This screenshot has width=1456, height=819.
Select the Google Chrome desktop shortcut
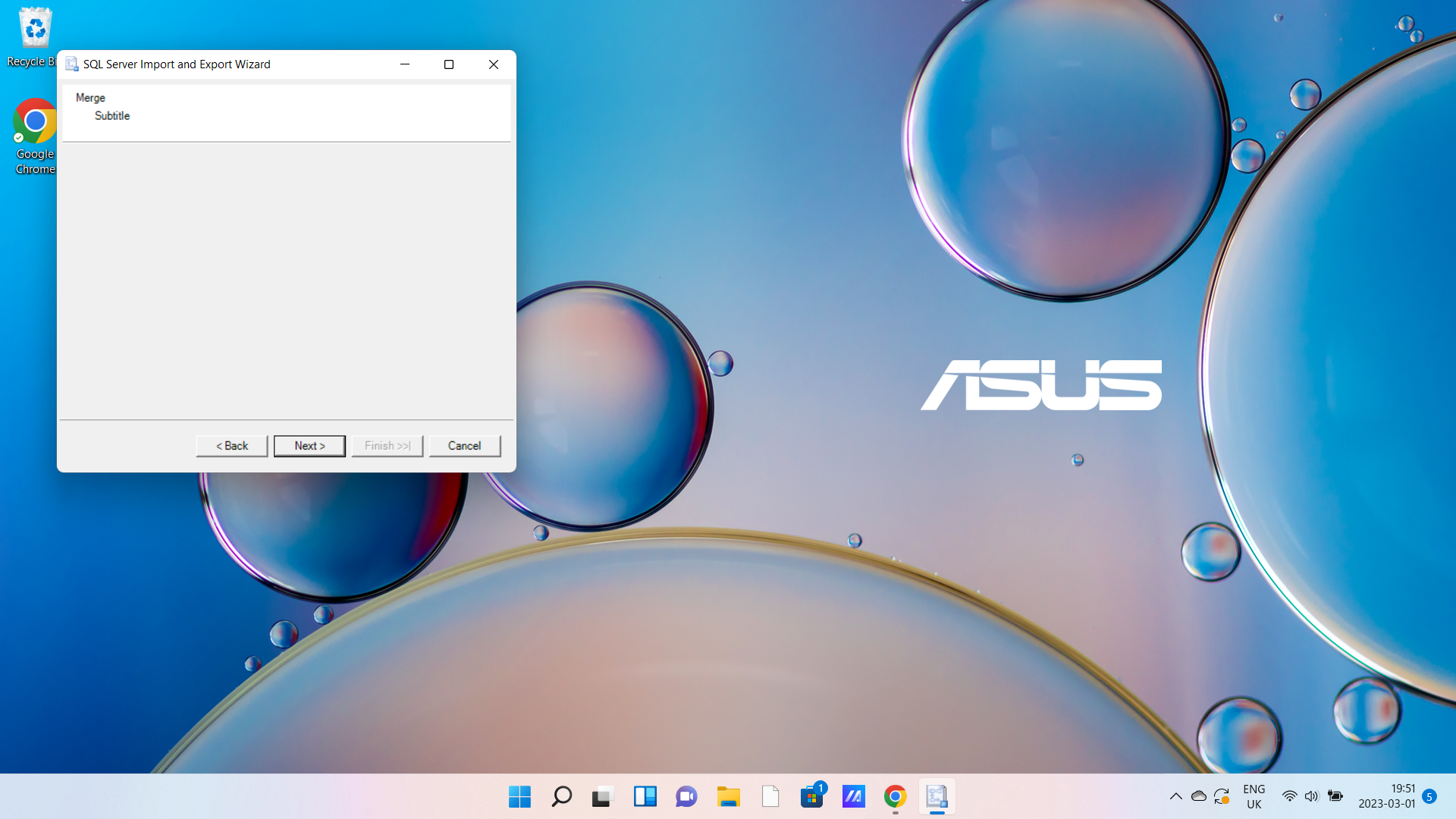(x=35, y=136)
